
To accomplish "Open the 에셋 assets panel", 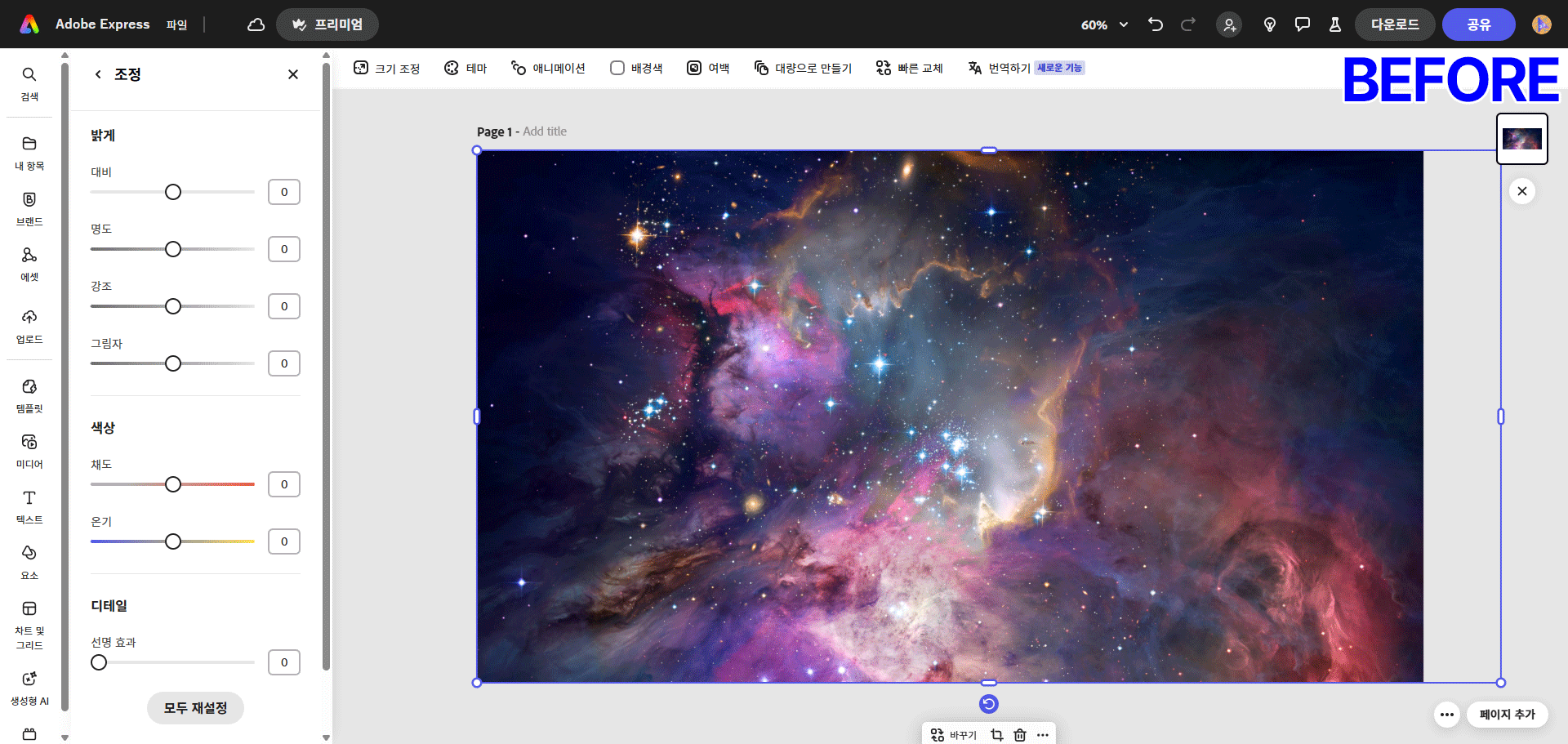I will click(29, 264).
